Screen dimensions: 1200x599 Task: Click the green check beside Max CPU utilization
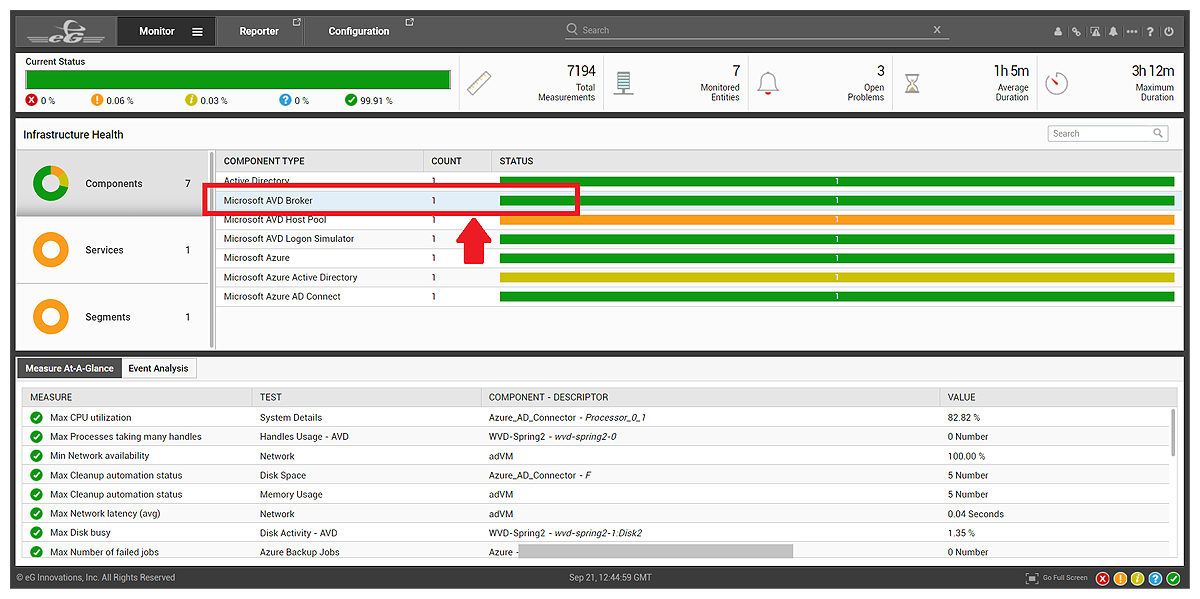point(37,418)
